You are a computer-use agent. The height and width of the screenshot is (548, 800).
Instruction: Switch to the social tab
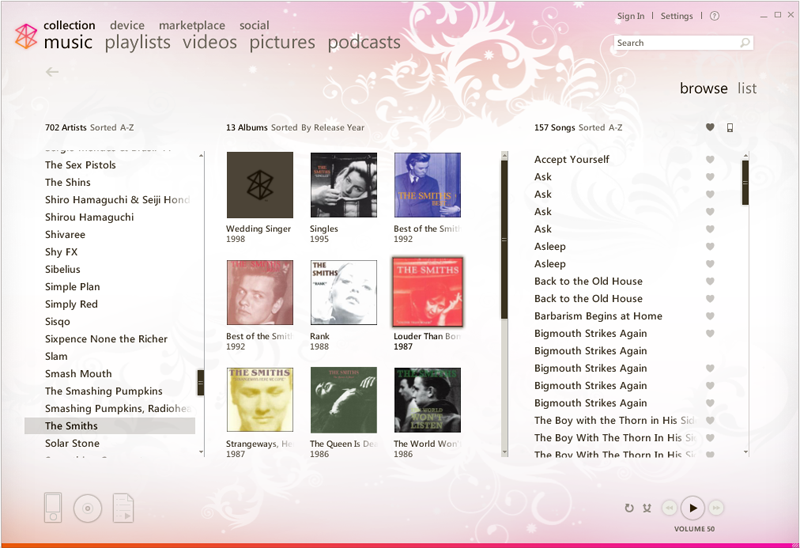pos(254,25)
